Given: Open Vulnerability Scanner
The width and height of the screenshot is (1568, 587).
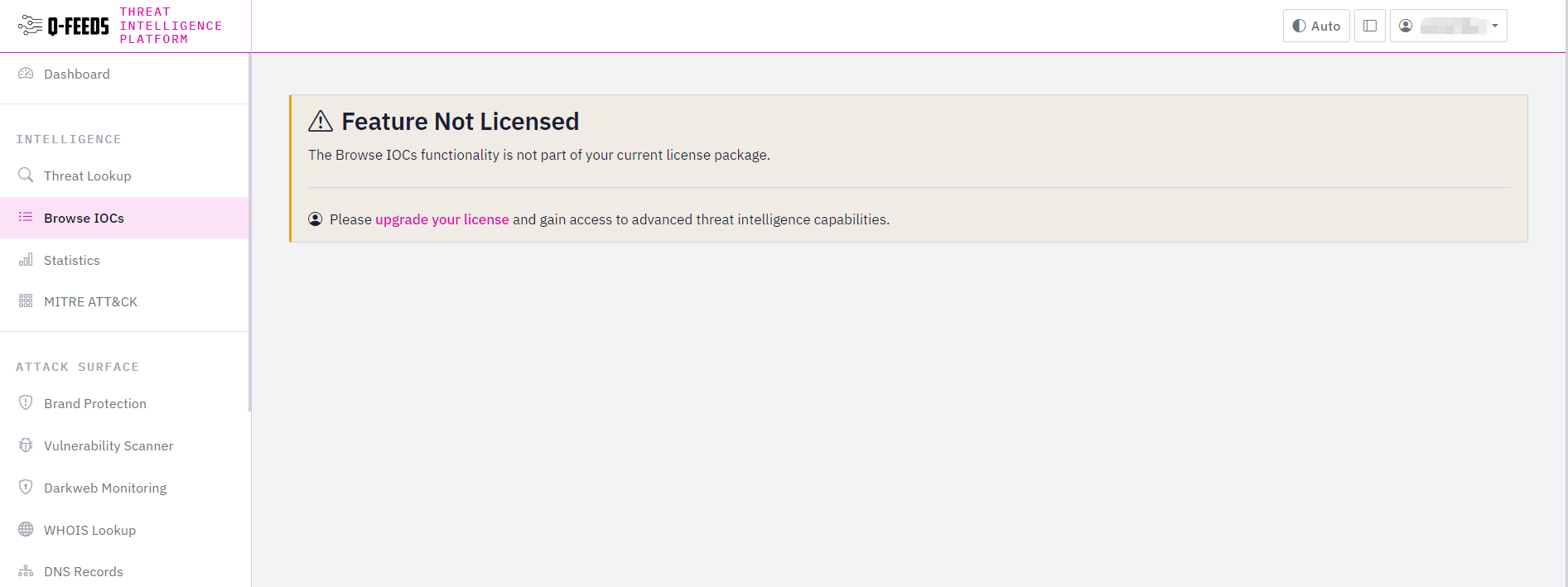Looking at the screenshot, I should [x=124, y=445].
